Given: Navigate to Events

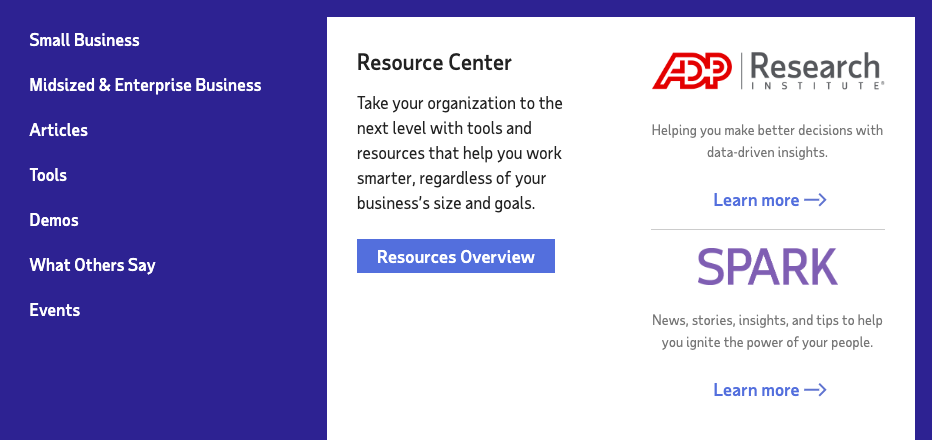Looking at the screenshot, I should [x=54, y=310].
